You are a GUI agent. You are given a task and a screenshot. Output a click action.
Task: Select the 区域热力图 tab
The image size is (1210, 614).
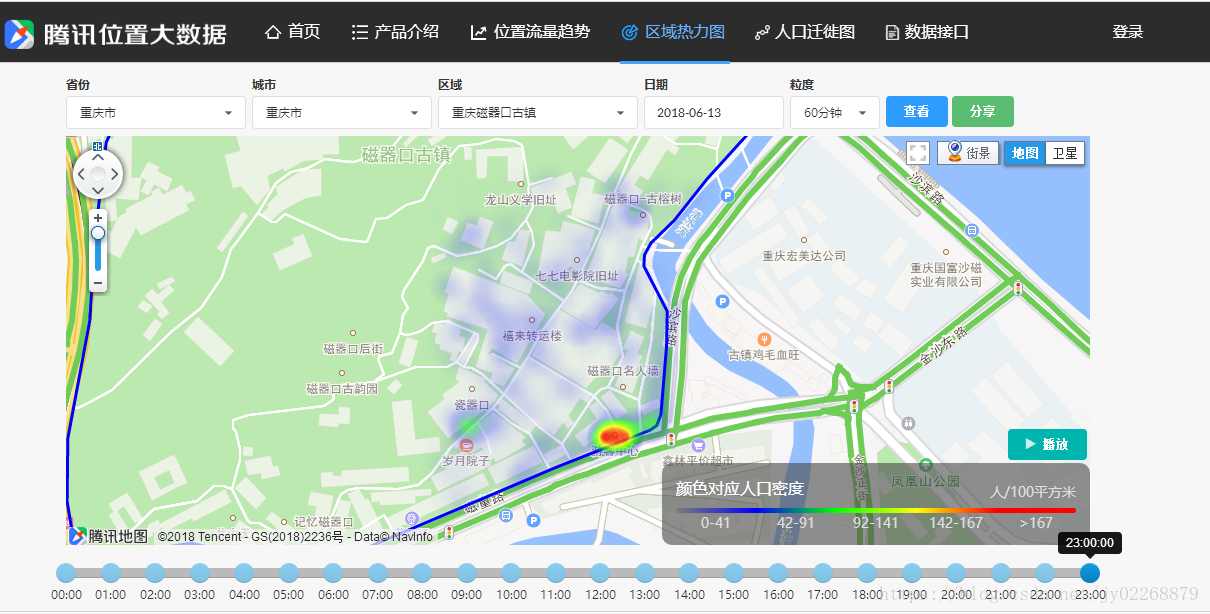[674, 32]
